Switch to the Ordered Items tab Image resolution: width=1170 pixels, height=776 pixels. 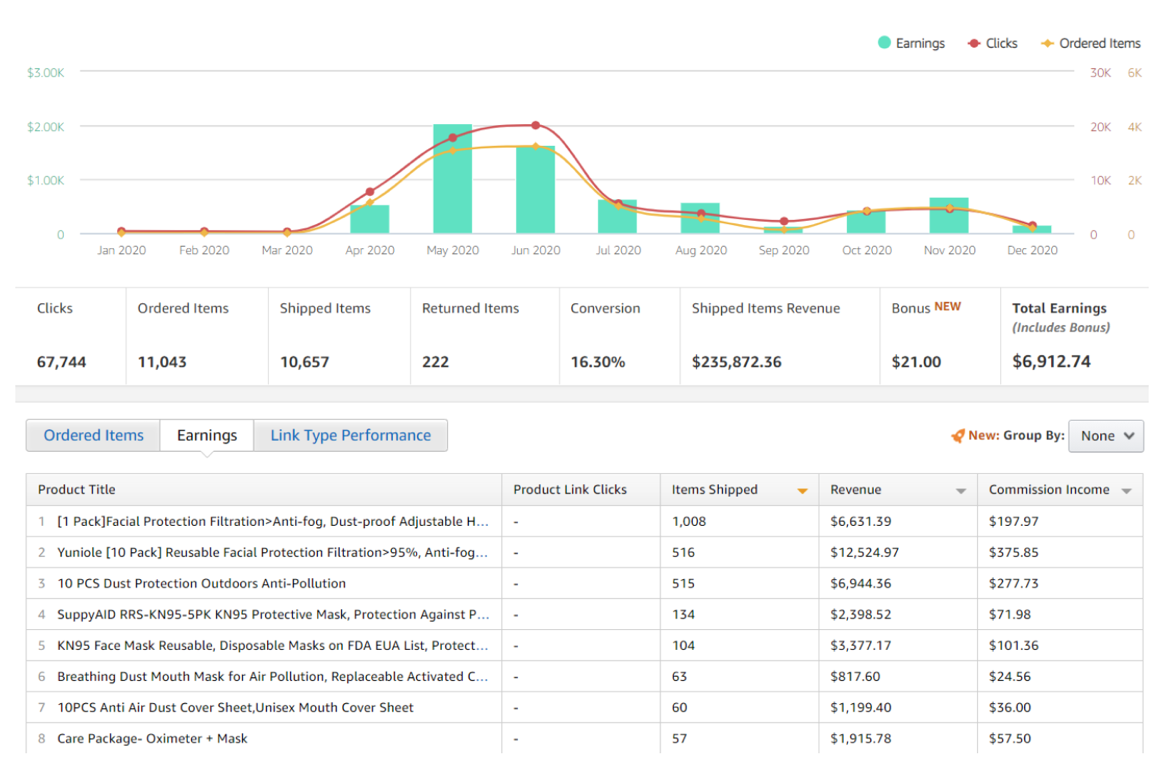94,435
